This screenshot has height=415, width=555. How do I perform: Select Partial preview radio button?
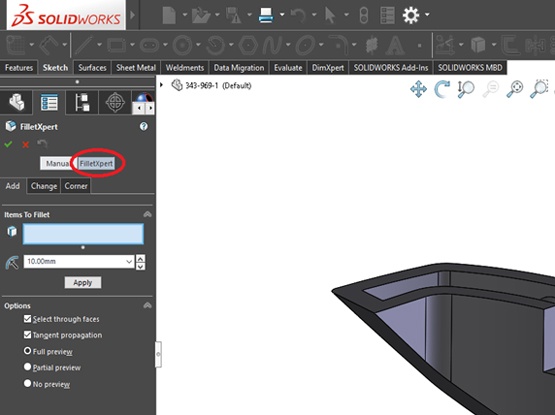coord(27,367)
